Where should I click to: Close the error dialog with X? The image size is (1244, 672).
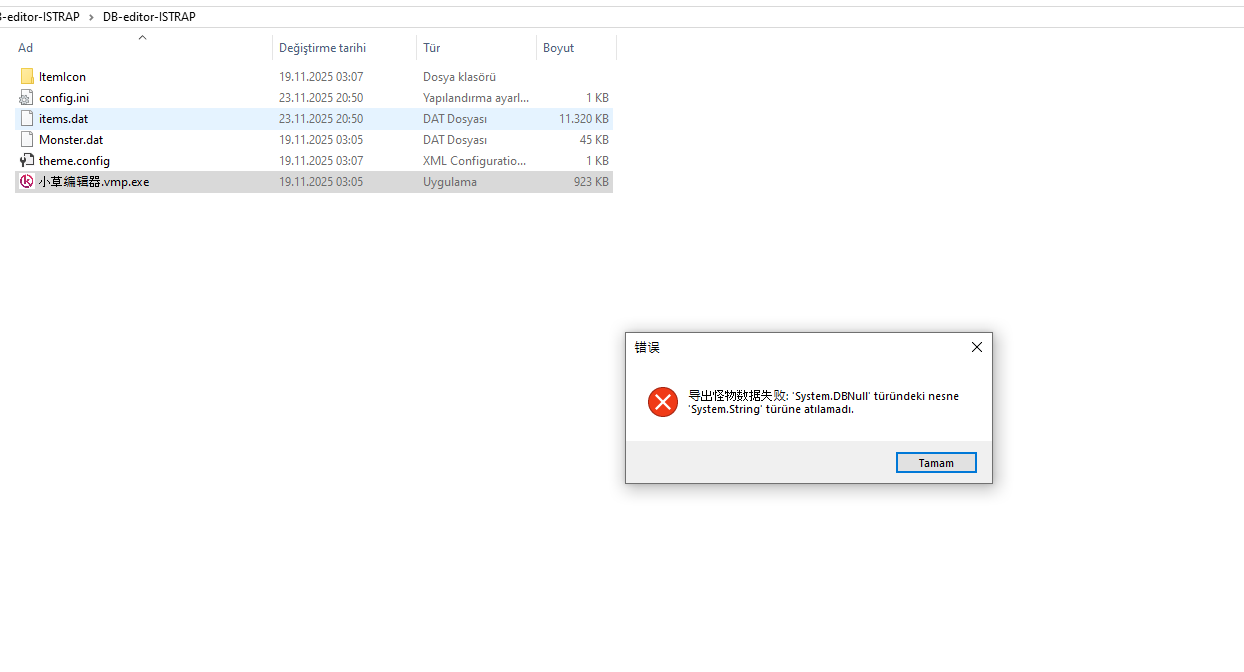tap(977, 347)
